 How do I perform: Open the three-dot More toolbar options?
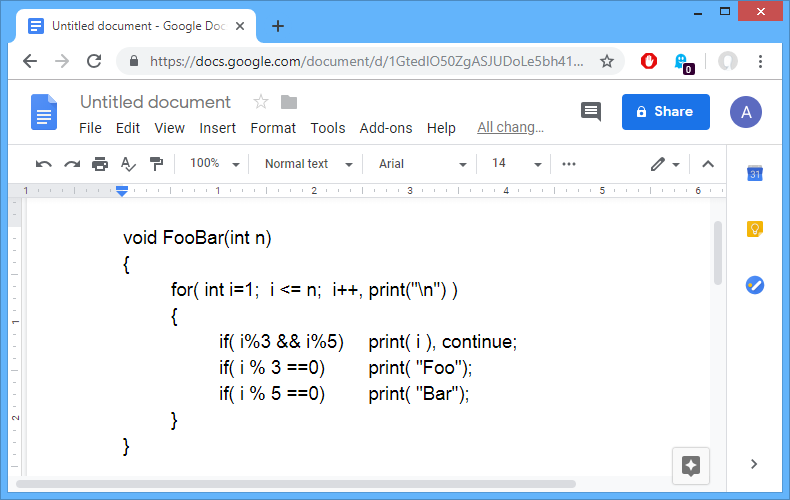(x=569, y=164)
